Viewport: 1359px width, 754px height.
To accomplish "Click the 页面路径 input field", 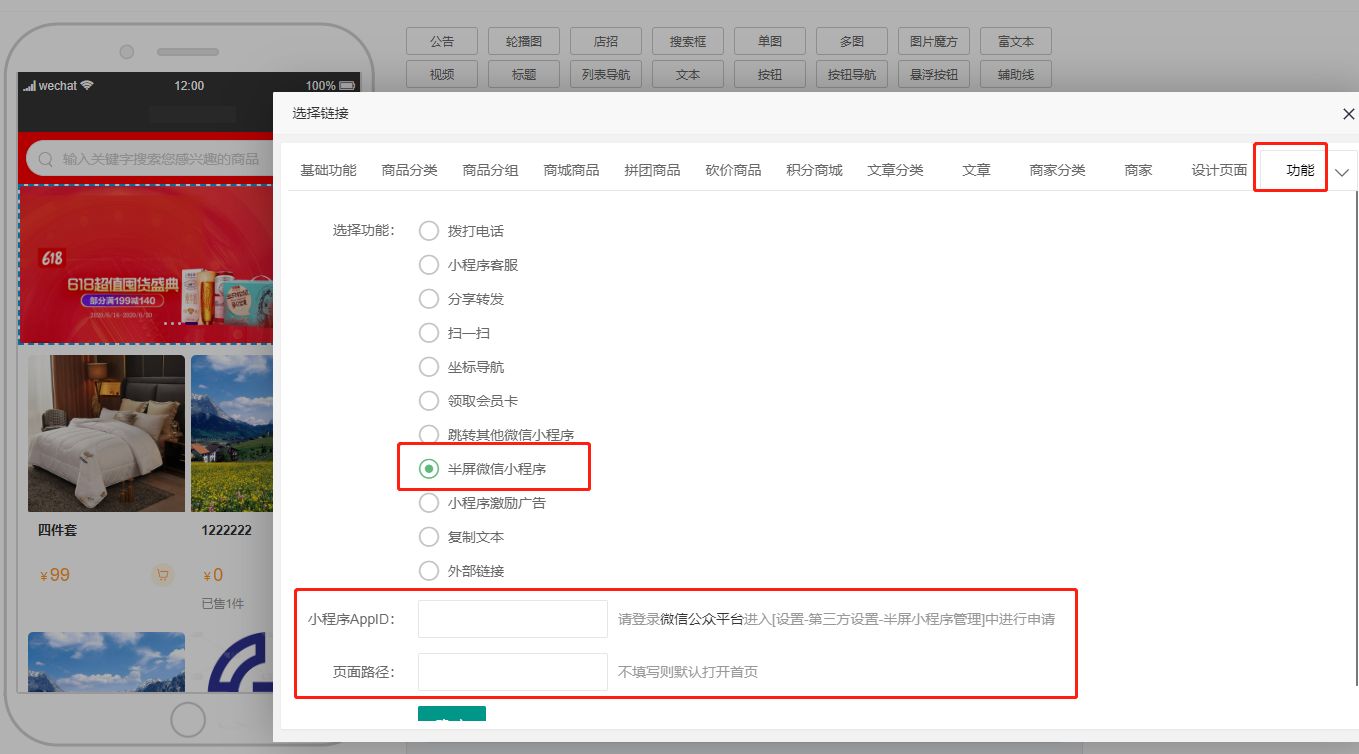I will pos(512,672).
